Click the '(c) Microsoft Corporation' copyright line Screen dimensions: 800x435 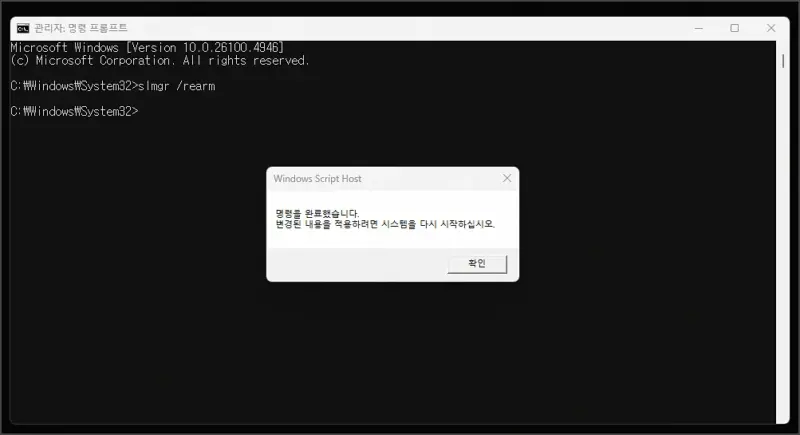point(160,61)
